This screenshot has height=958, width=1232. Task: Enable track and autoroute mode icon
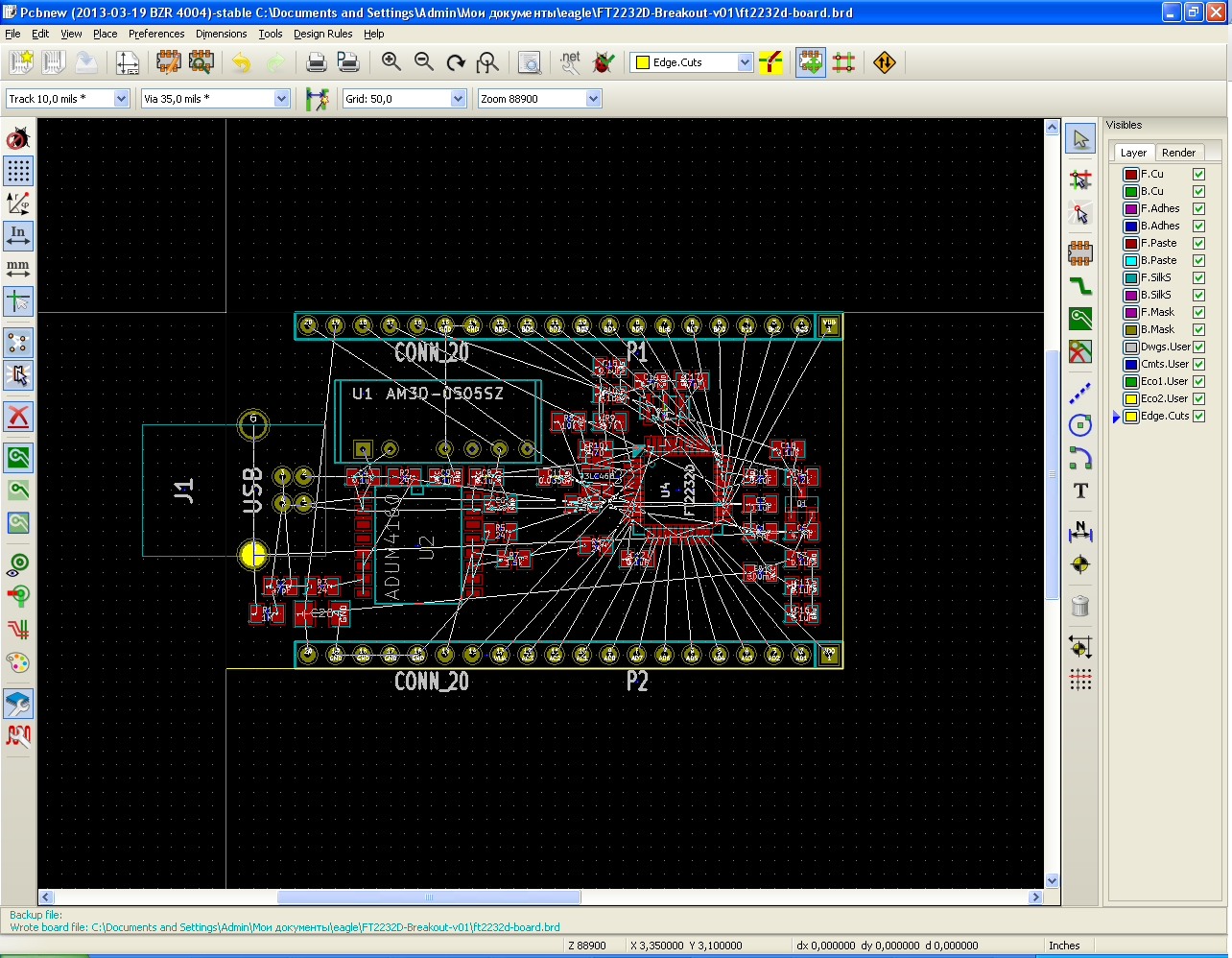point(844,62)
